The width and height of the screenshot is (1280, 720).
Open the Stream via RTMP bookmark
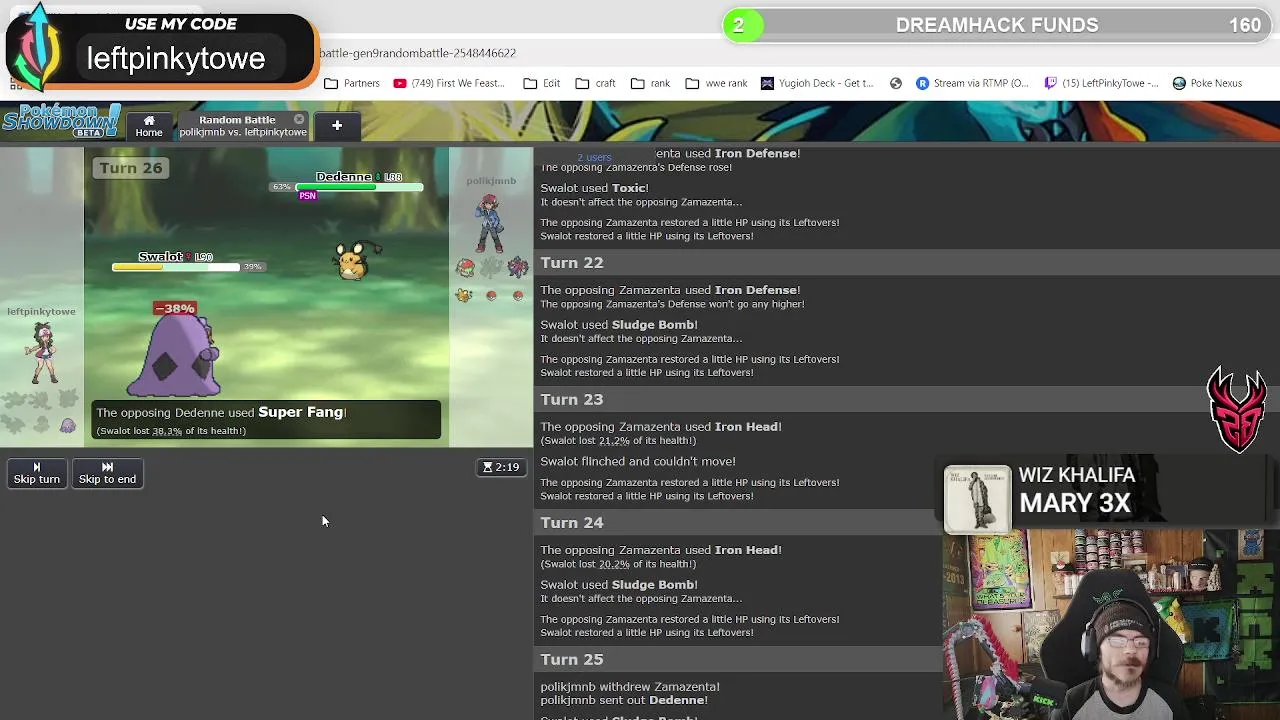pyautogui.click(x=972, y=83)
